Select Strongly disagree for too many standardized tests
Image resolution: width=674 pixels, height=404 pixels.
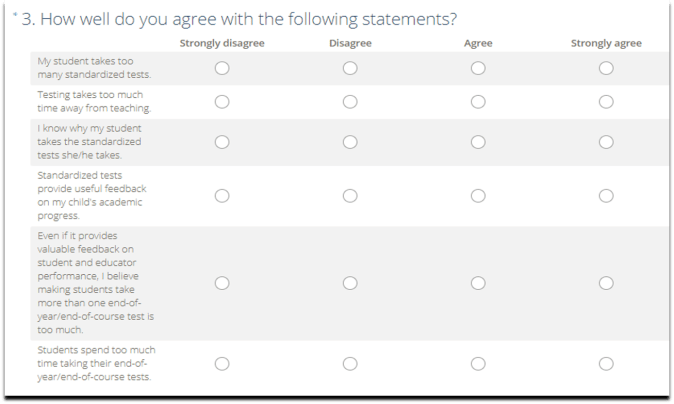click(x=222, y=68)
